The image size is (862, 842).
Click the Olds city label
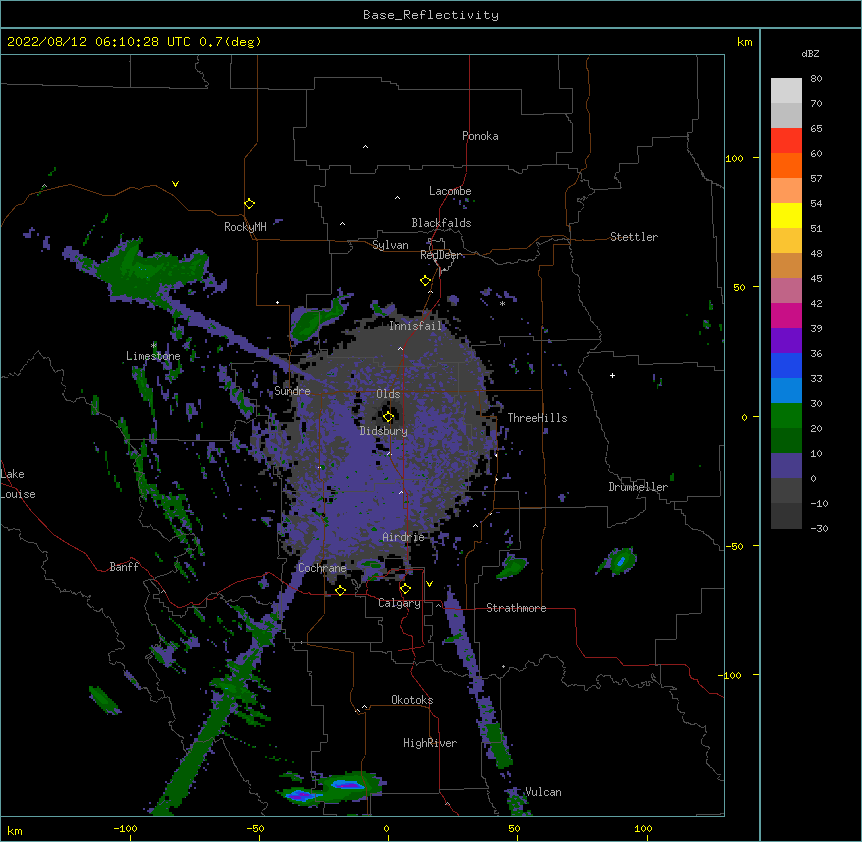pyautogui.click(x=388, y=394)
